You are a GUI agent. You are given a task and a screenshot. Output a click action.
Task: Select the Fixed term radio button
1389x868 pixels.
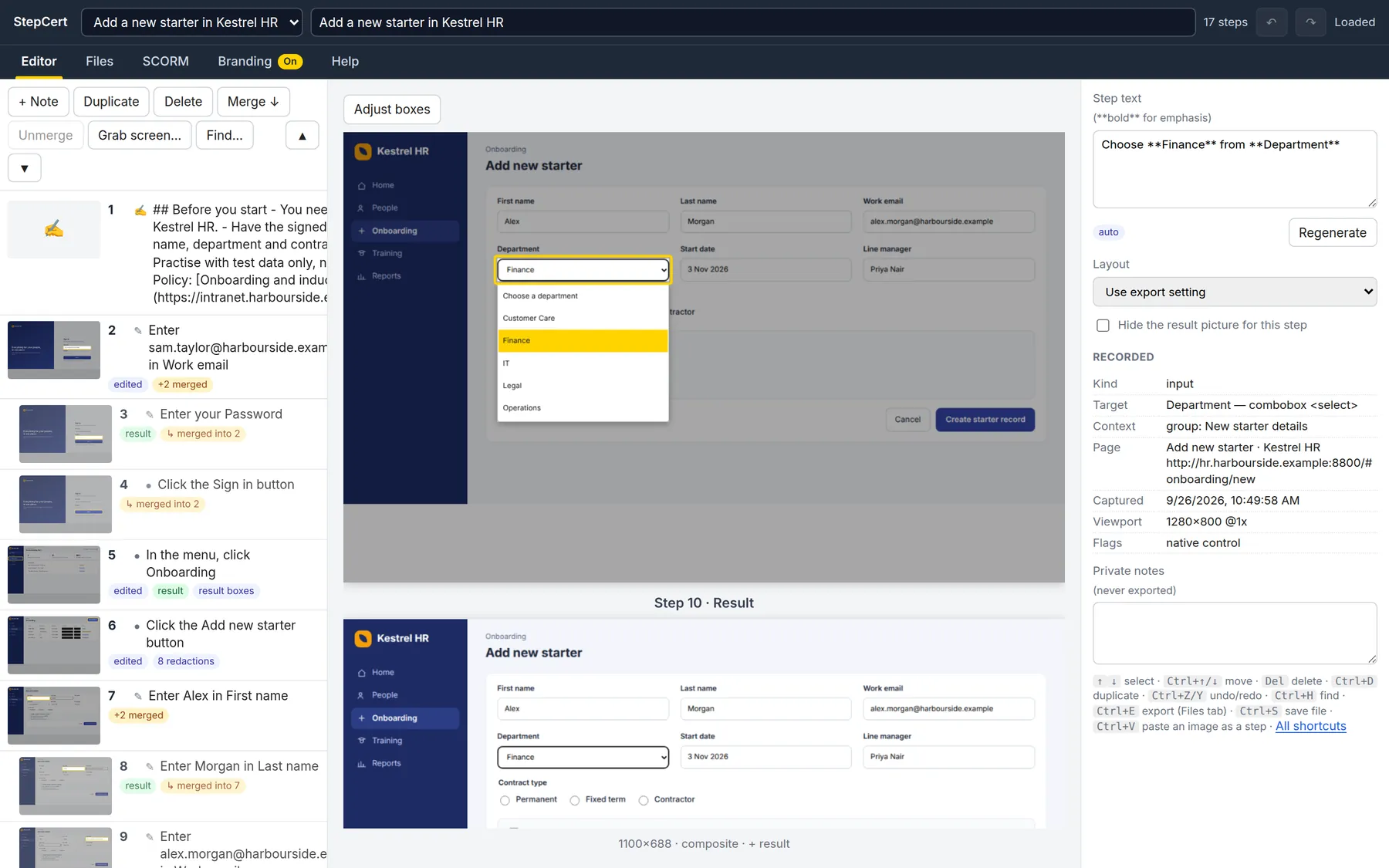(x=575, y=800)
